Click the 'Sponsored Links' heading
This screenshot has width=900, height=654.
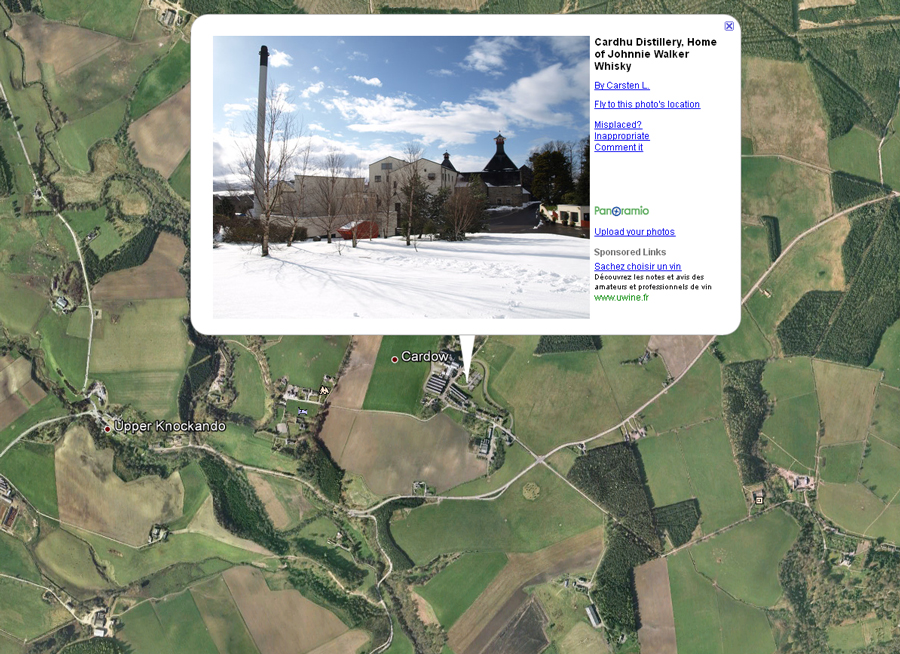pyautogui.click(x=630, y=251)
